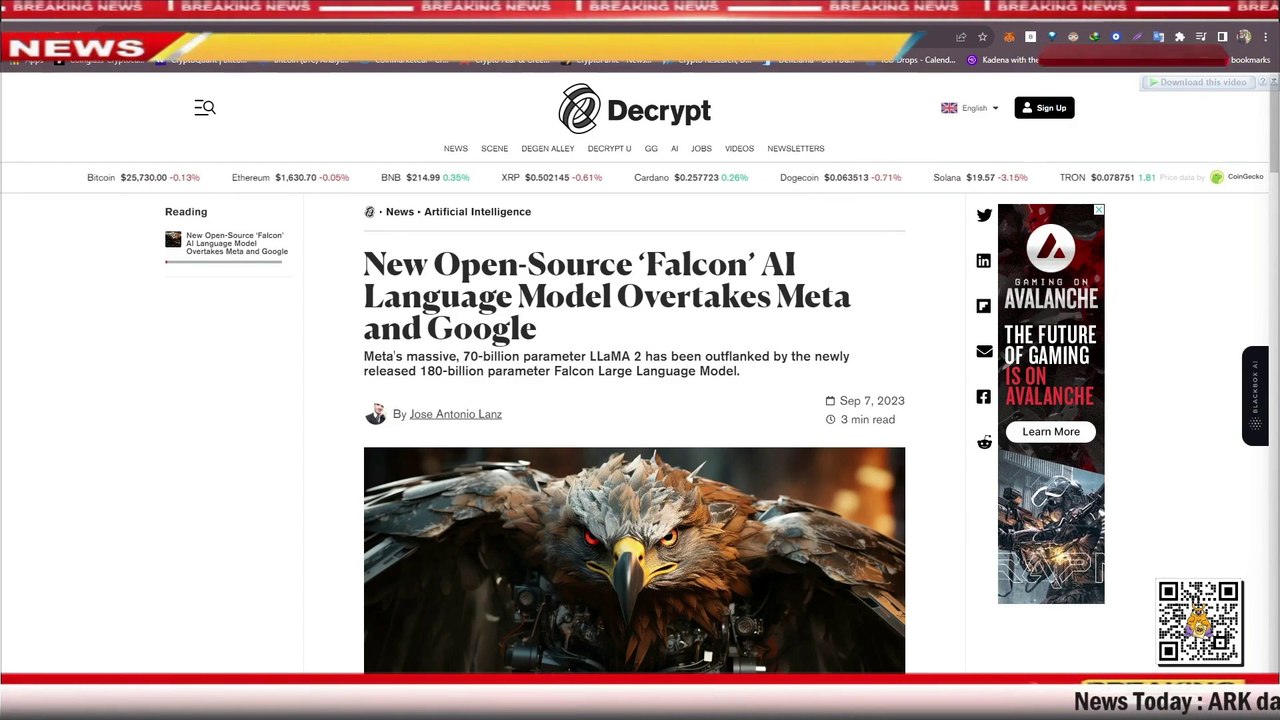Screen dimensions: 1280x720
Task: Open the Extensions puzzle-piece menu
Action: pyautogui.click(x=1179, y=37)
